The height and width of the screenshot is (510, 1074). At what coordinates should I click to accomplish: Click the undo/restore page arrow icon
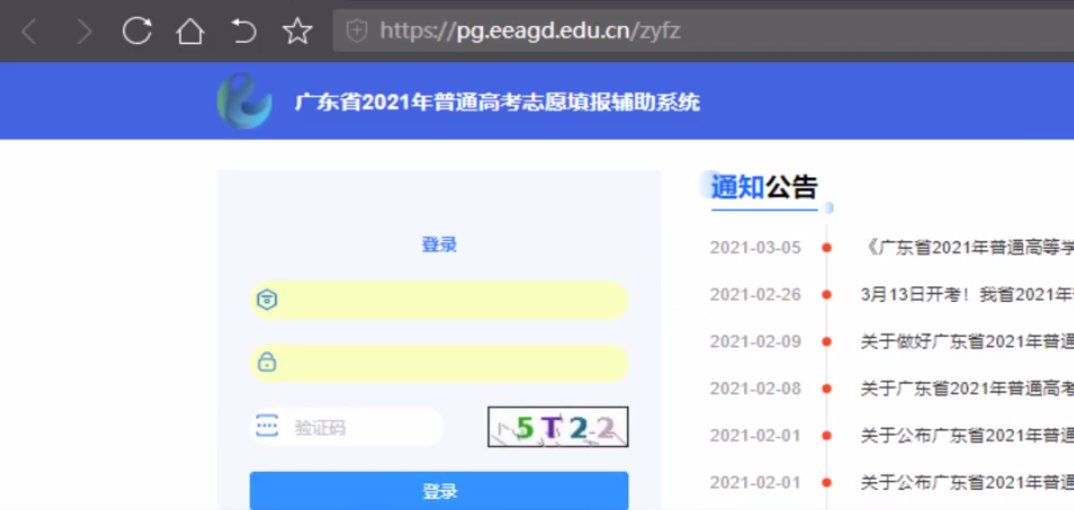pos(243,32)
